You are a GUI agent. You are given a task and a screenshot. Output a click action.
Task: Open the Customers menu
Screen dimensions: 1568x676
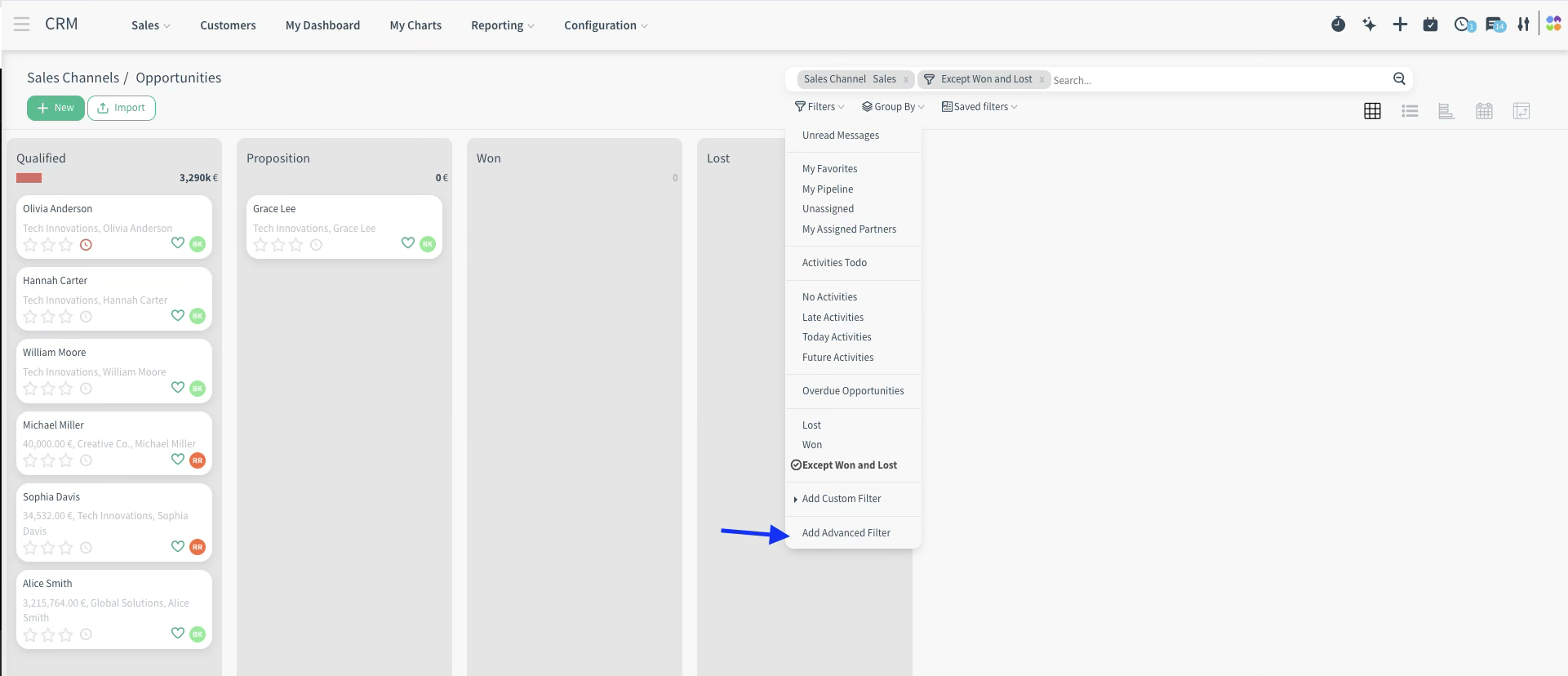(228, 25)
